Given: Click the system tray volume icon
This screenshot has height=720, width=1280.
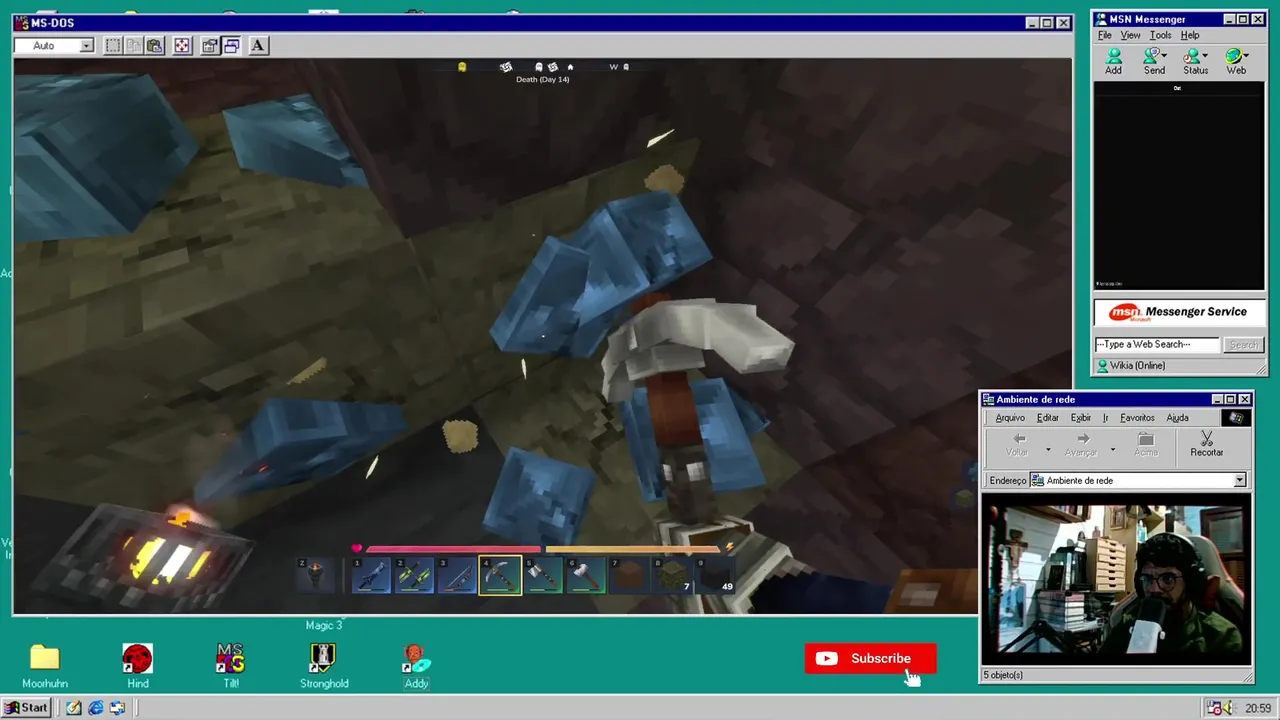Looking at the screenshot, I should click(1229, 708).
